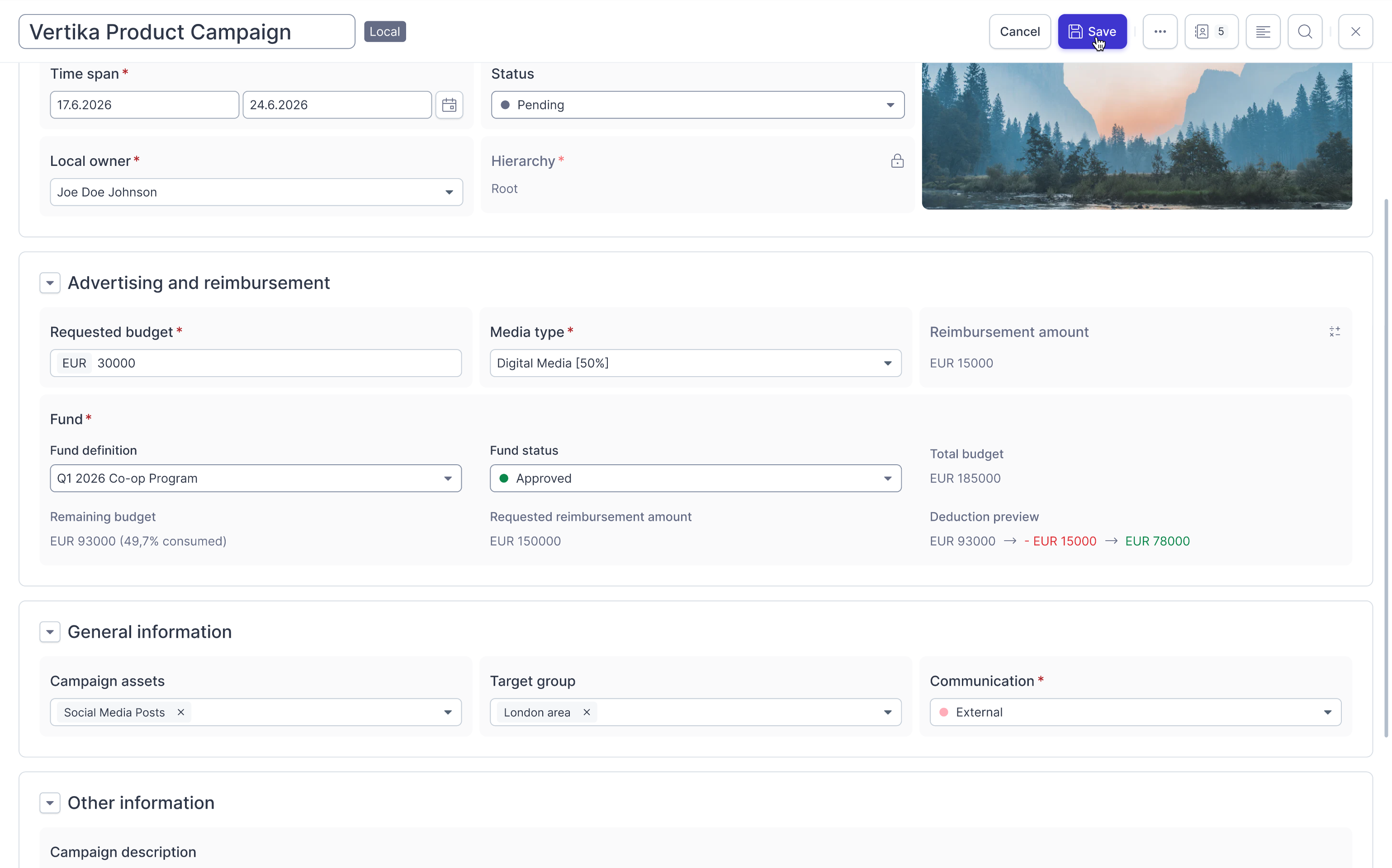The width and height of the screenshot is (1392, 868).
Task: Open the three-dots more options menu
Action: [1160, 32]
